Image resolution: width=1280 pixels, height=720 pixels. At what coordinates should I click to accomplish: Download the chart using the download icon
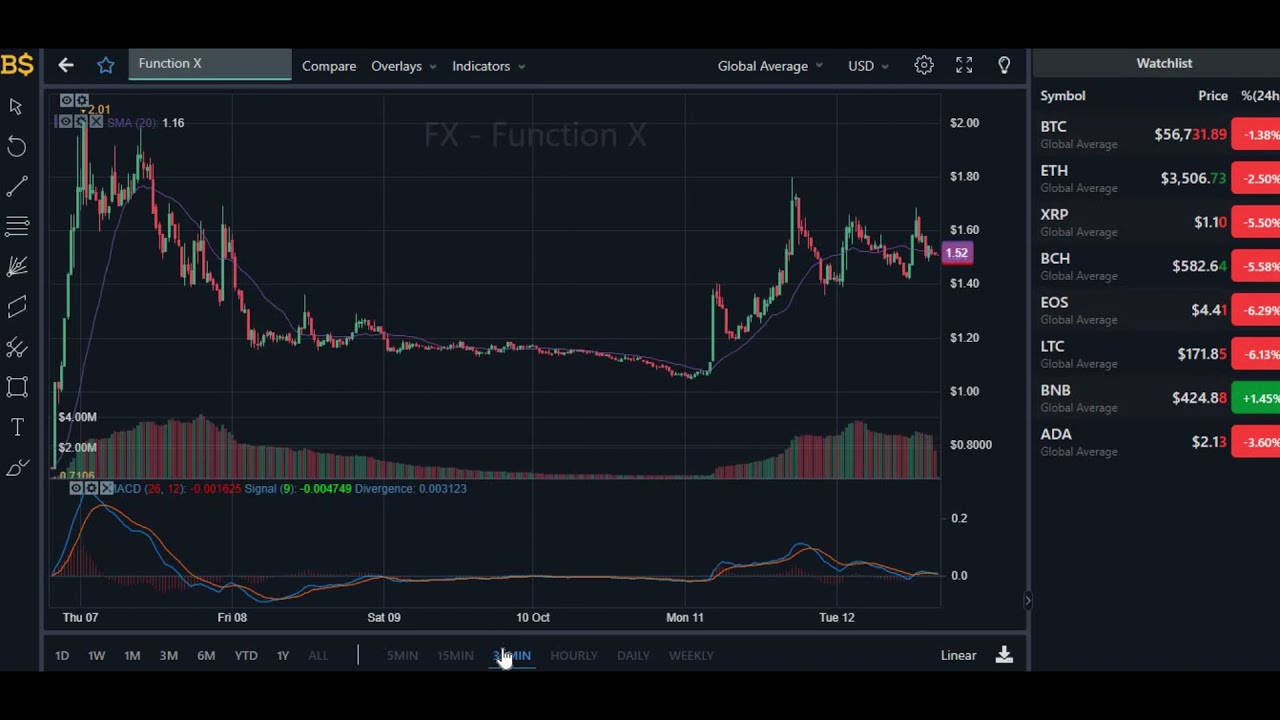[x=1004, y=655]
